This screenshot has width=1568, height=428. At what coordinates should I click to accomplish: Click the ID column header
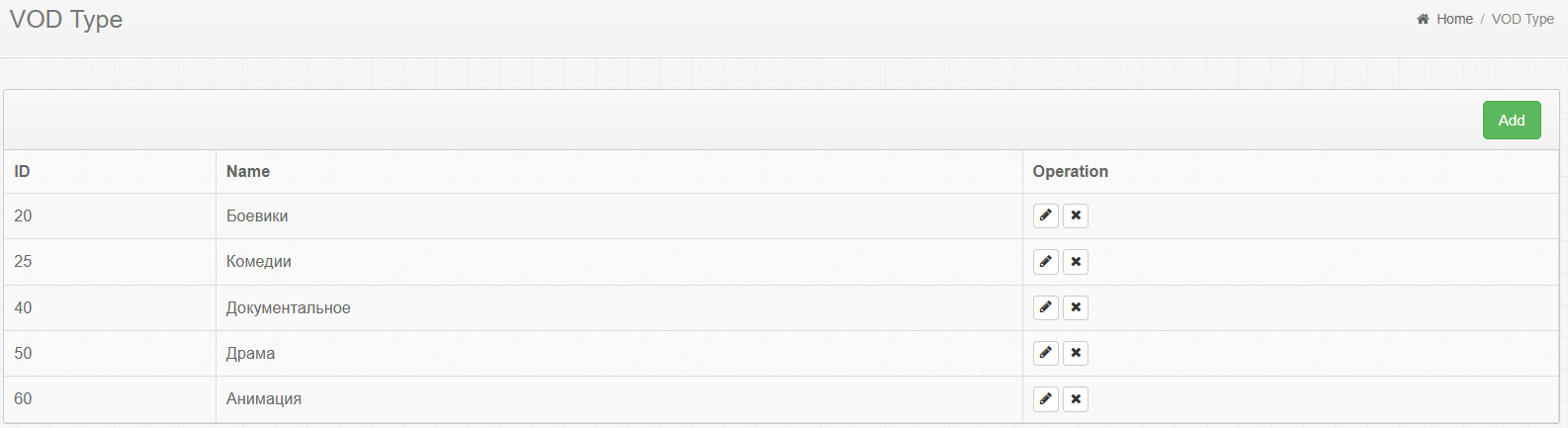tap(22, 171)
